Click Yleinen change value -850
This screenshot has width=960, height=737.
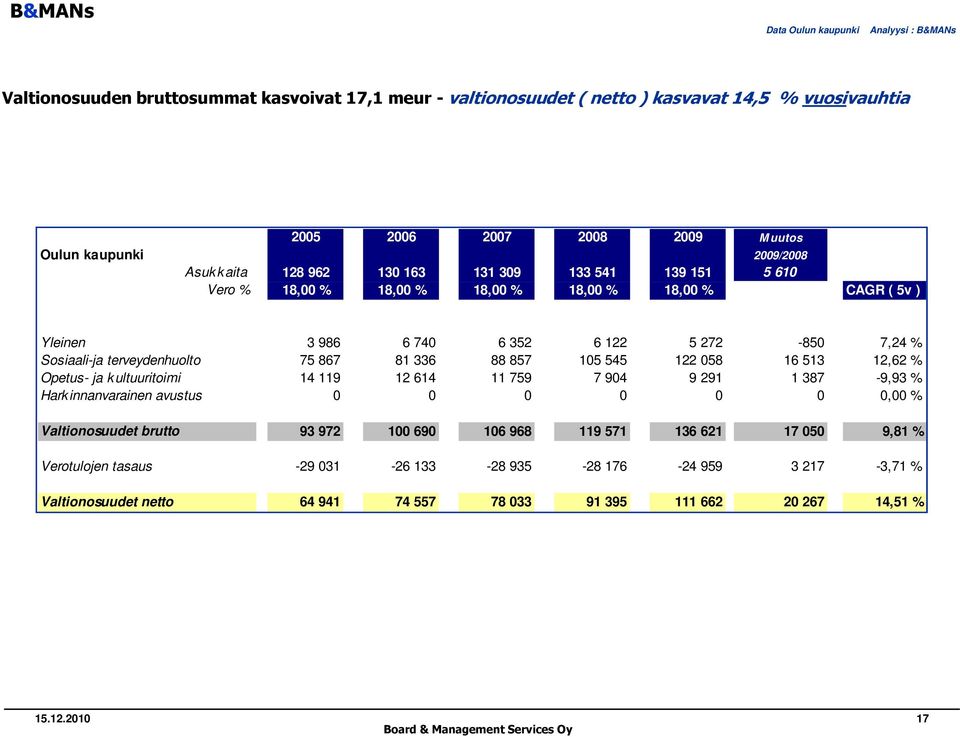click(x=811, y=343)
